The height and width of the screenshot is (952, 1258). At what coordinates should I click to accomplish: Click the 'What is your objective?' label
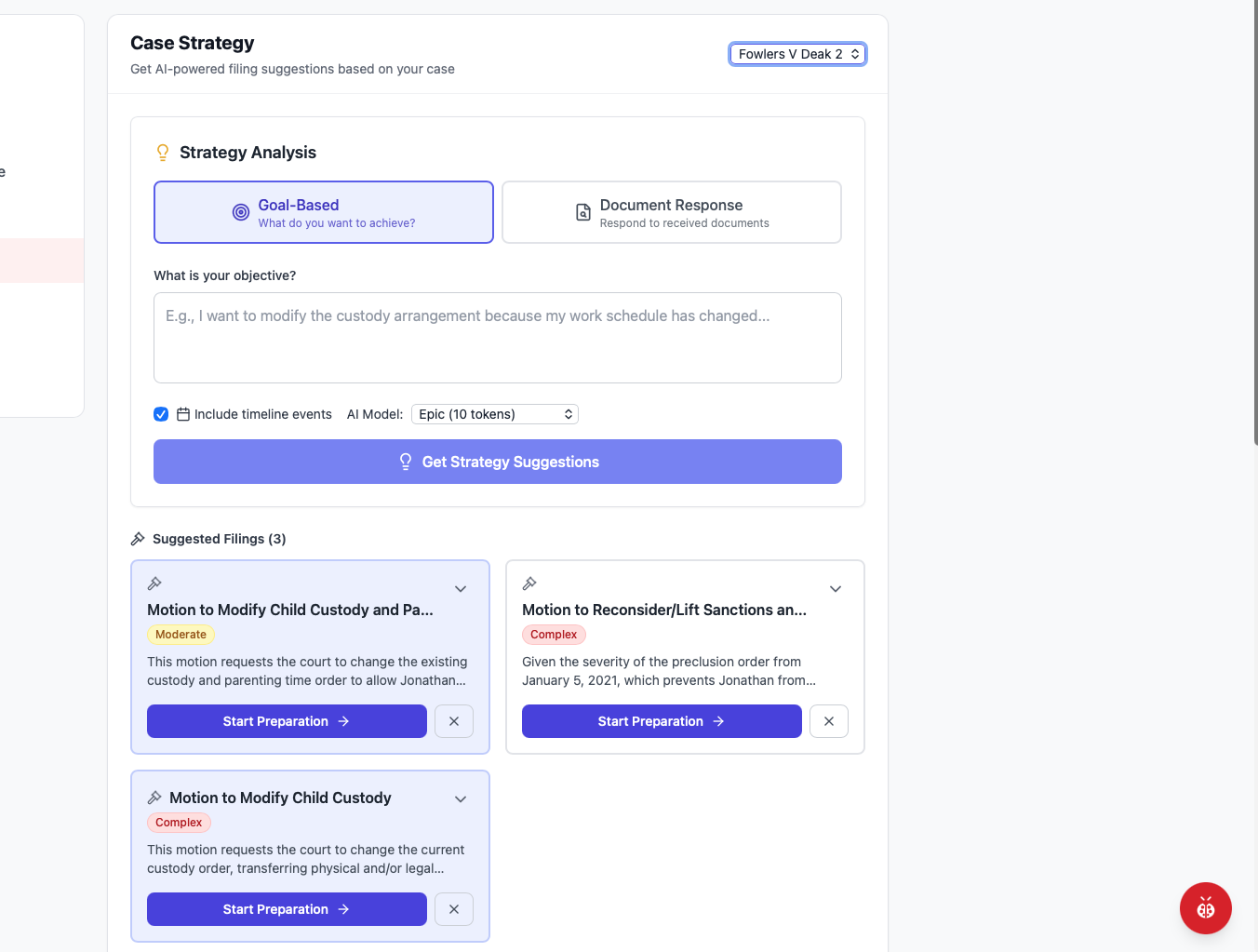point(225,275)
